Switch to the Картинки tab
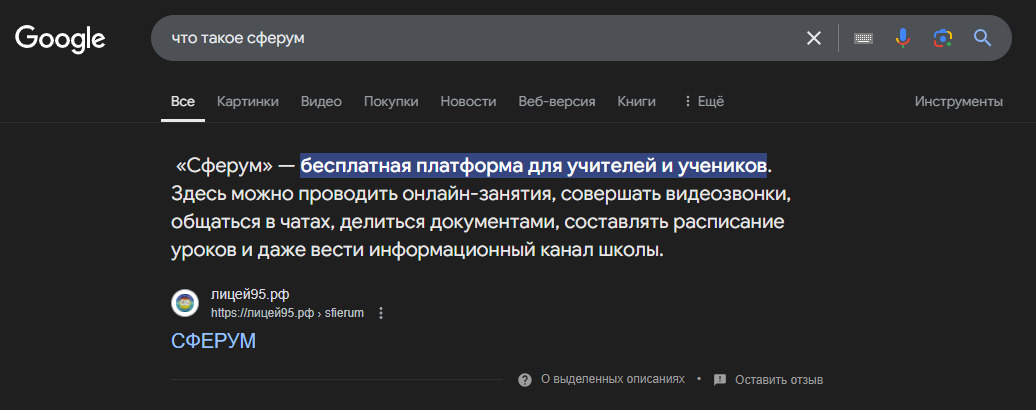This screenshot has width=1036, height=410. point(247,101)
